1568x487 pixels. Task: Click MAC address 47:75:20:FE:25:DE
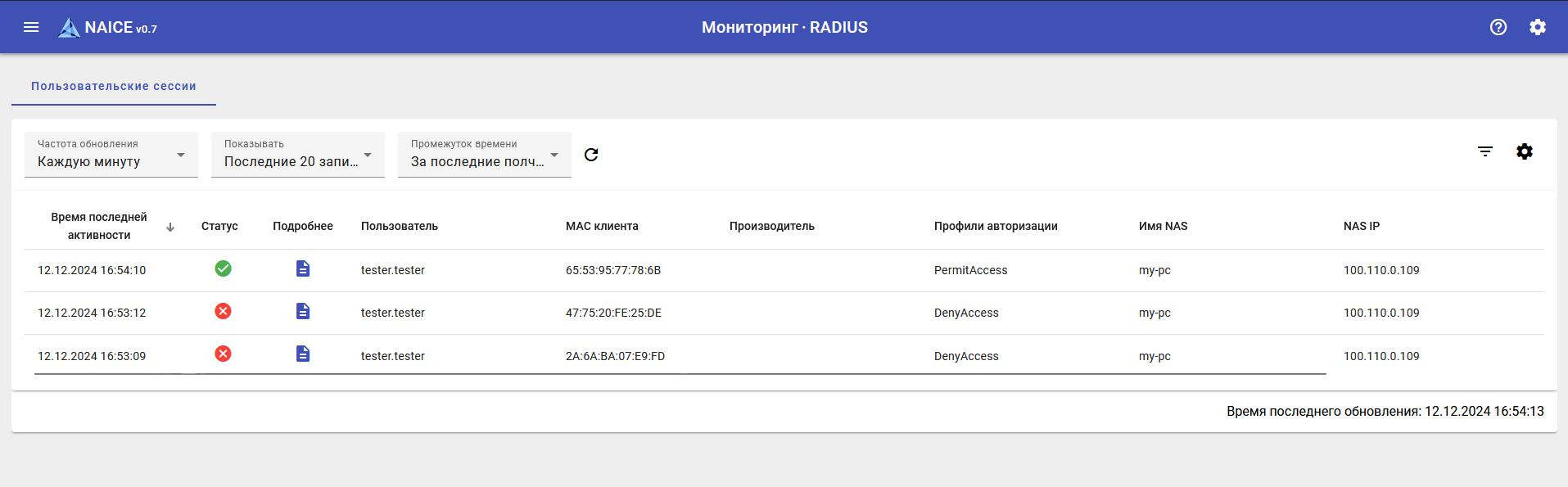(x=613, y=313)
